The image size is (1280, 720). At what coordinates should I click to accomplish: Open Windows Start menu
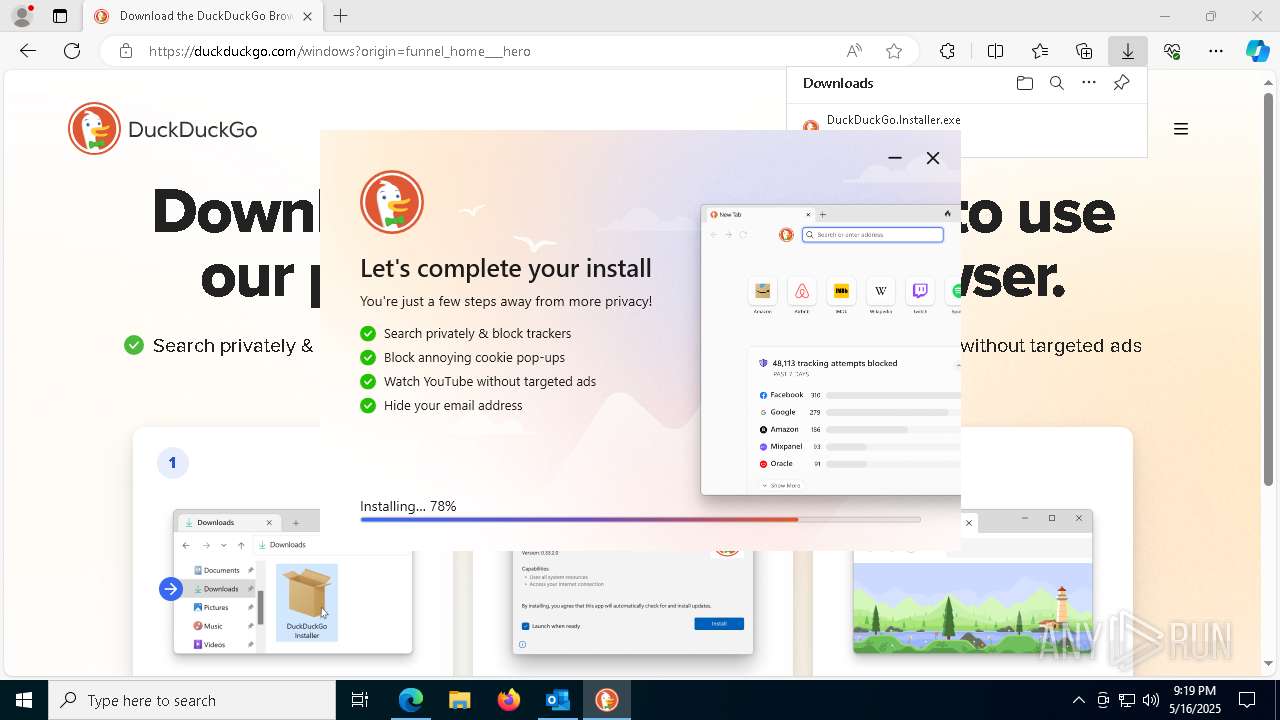pyautogui.click(x=24, y=700)
